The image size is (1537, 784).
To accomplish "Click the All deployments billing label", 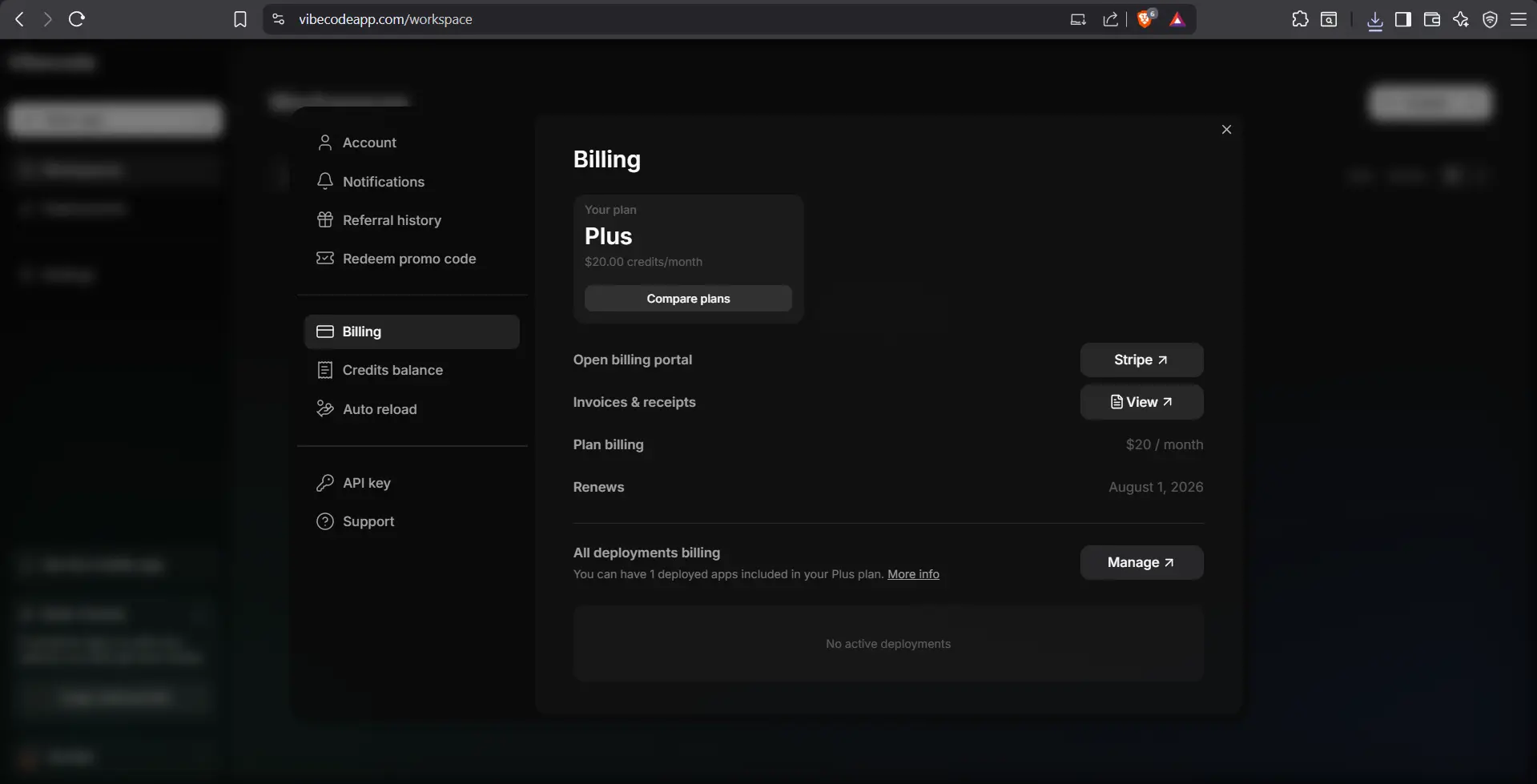I will pos(646,553).
